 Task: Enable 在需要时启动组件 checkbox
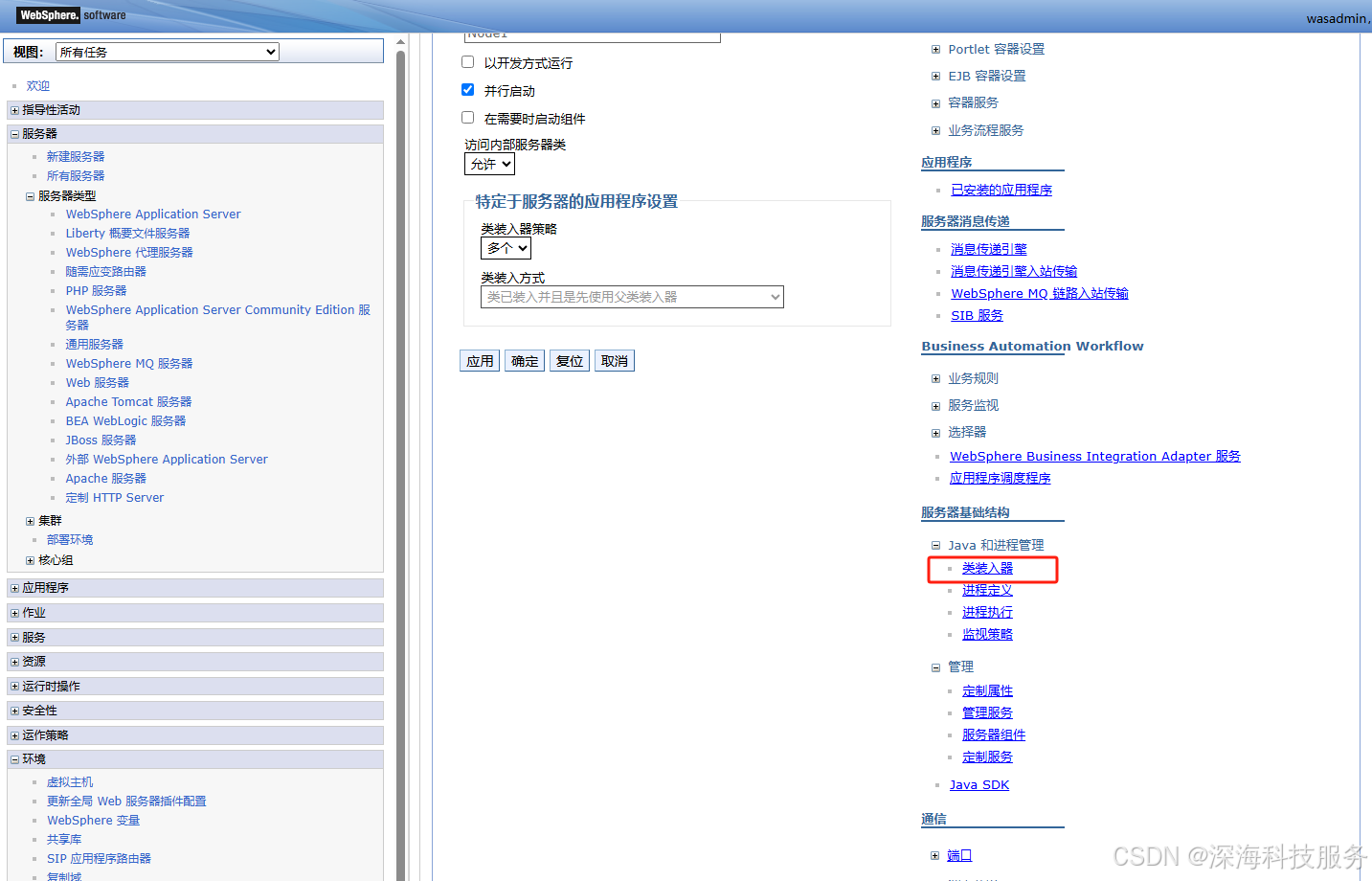pyautogui.click(x=467, y=118)
